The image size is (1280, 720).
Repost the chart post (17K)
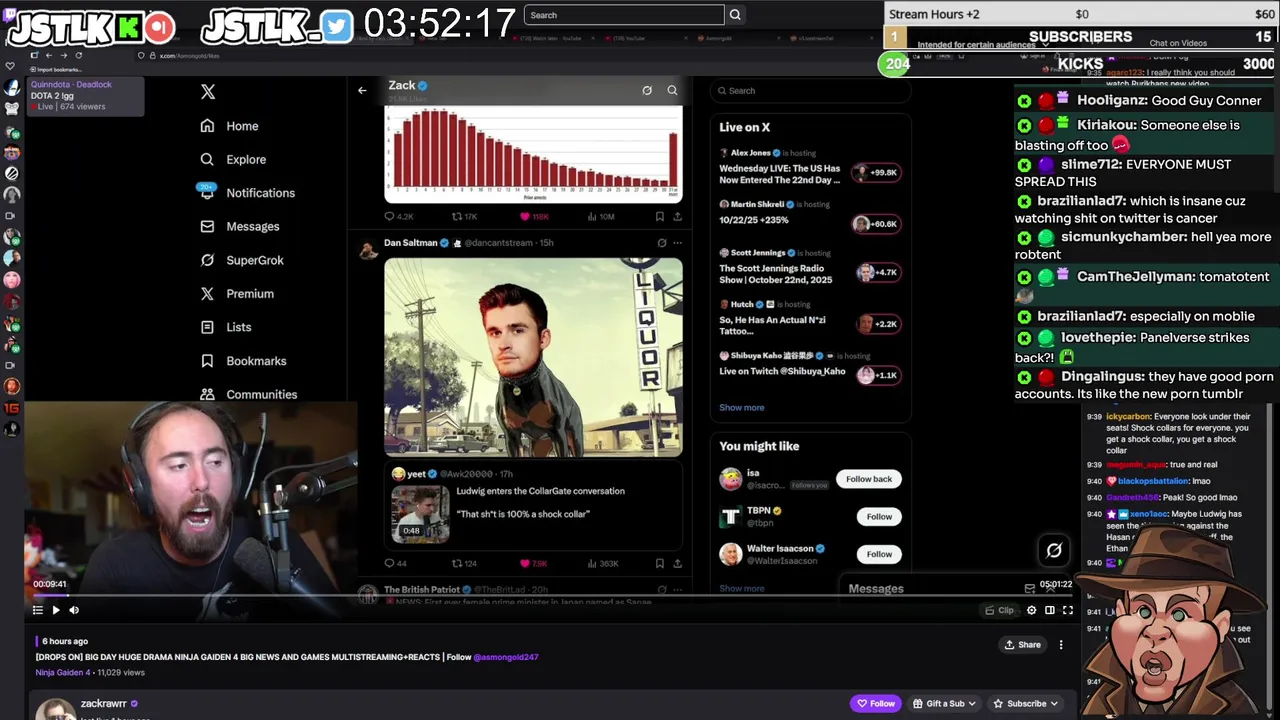464,216
